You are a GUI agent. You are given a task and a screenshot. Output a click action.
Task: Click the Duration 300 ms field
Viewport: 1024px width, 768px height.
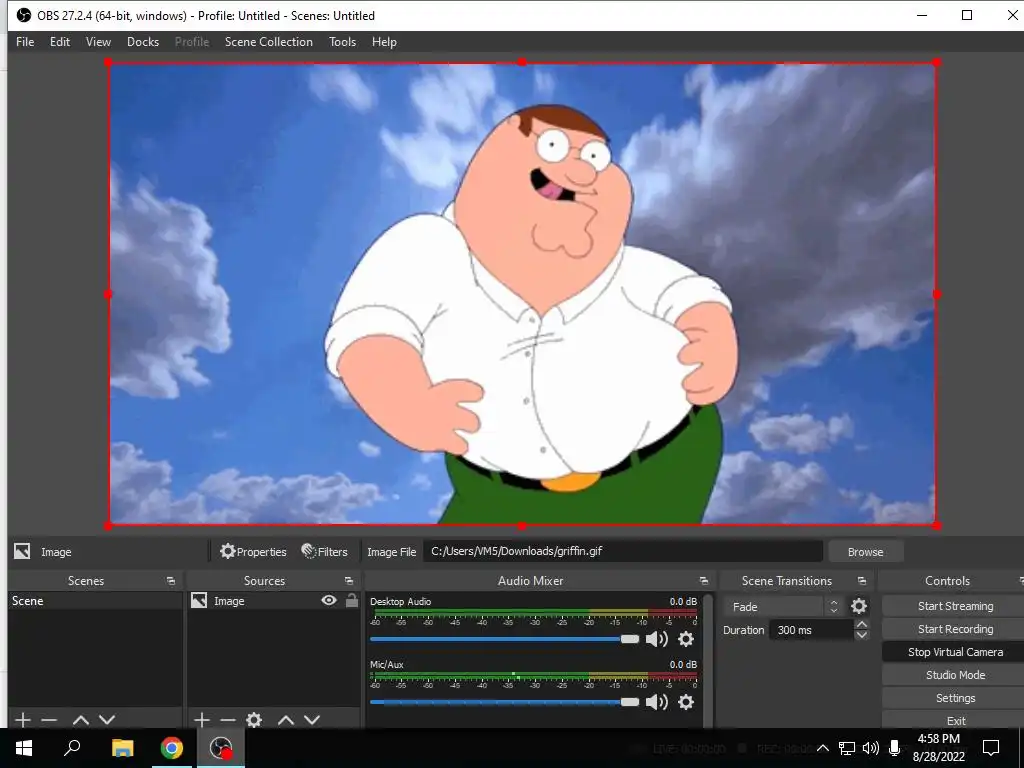tap(811, 630)
